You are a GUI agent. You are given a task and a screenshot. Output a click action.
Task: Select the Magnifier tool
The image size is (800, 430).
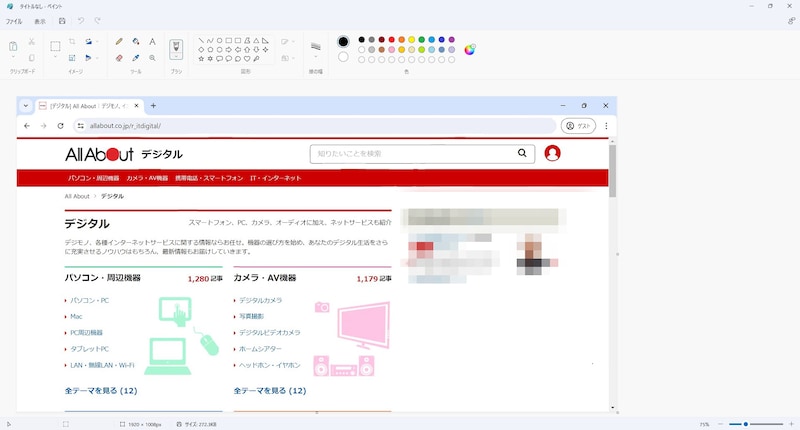tap(152, 58)
